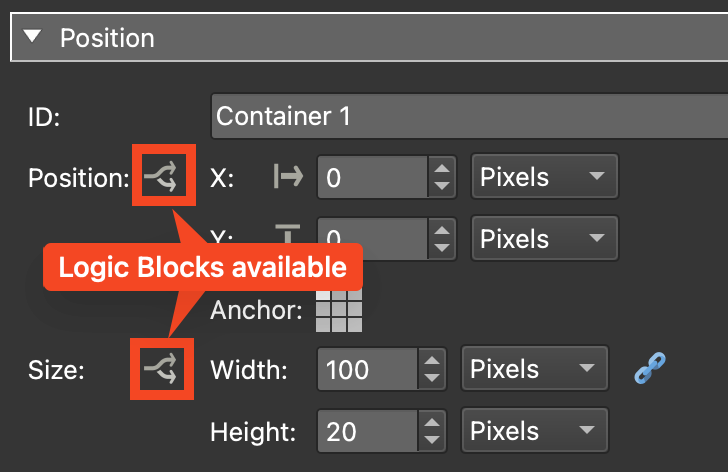Click the X position value field
The width and height of the screenshot is (728, 472).
pyautogui.click(x=371, y=178)
